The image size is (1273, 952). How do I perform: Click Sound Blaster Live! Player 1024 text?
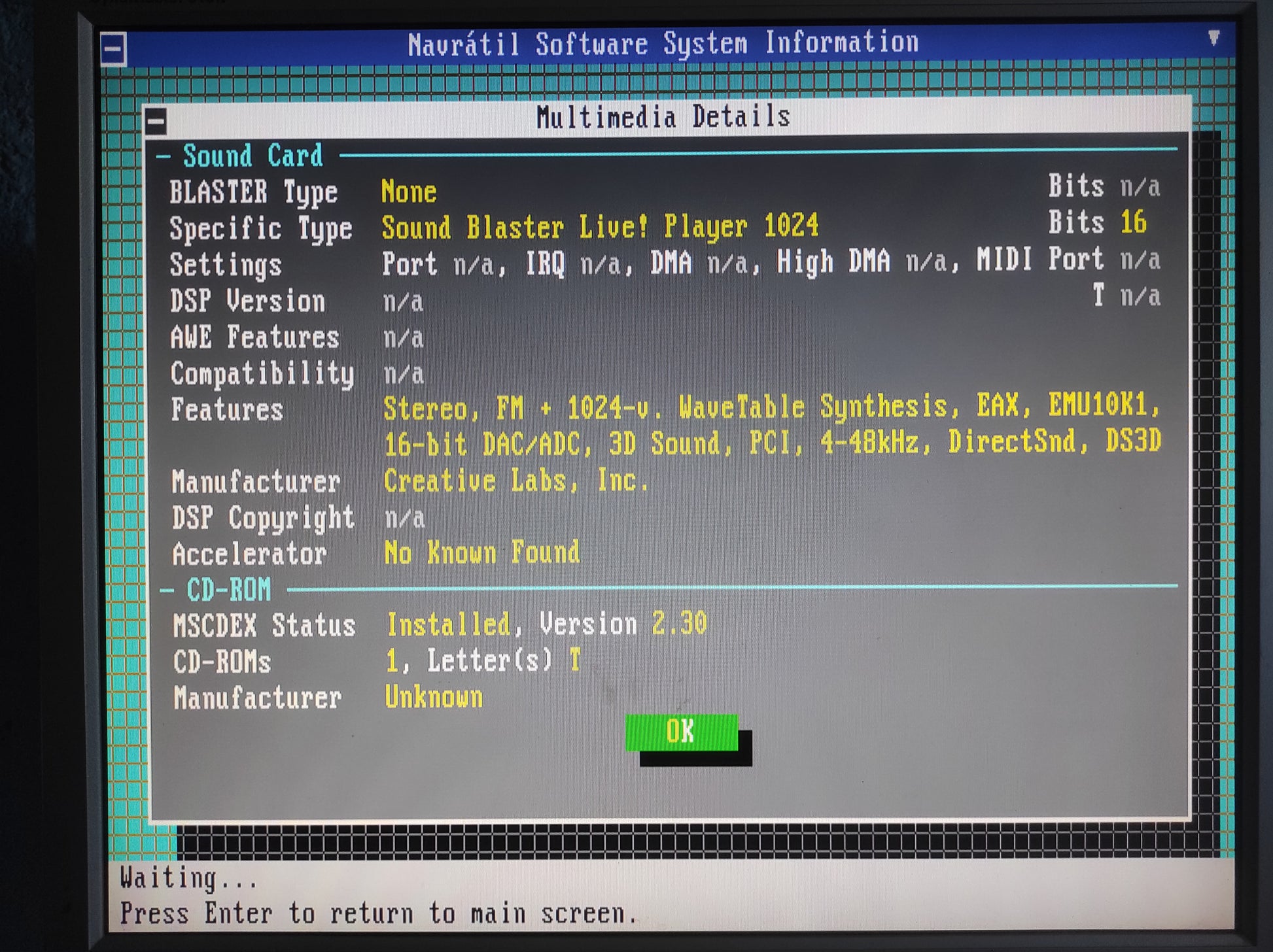click(x=600, y=228)
